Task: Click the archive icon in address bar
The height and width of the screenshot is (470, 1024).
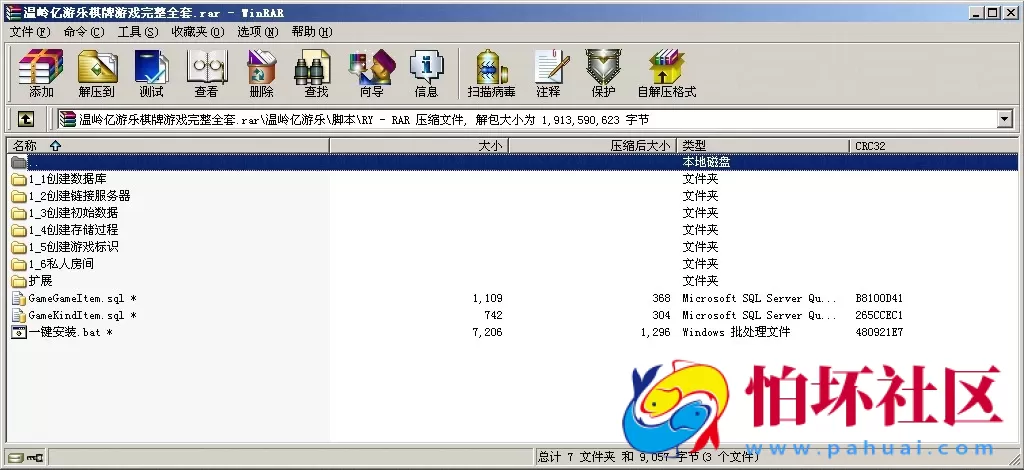Action: (67, 119)
